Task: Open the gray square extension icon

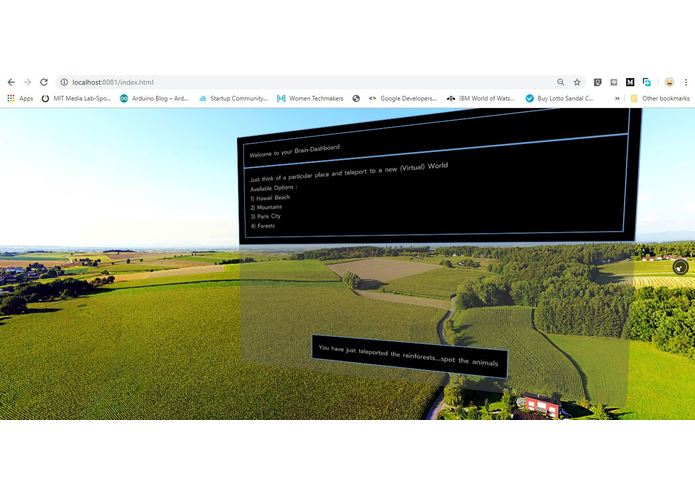Action: coord(614,82)
